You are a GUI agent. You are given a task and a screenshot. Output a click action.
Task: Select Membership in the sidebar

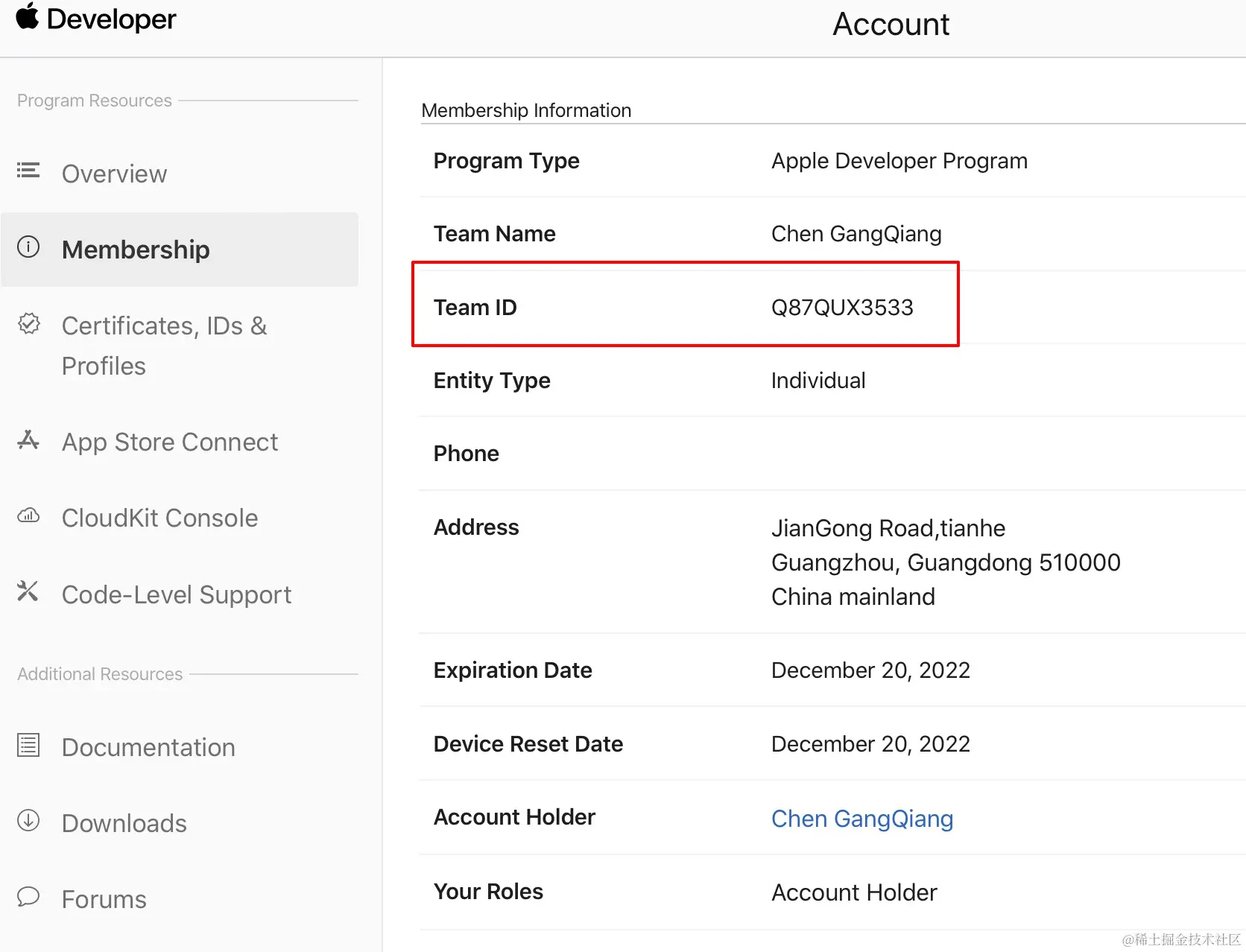point(136,250)
